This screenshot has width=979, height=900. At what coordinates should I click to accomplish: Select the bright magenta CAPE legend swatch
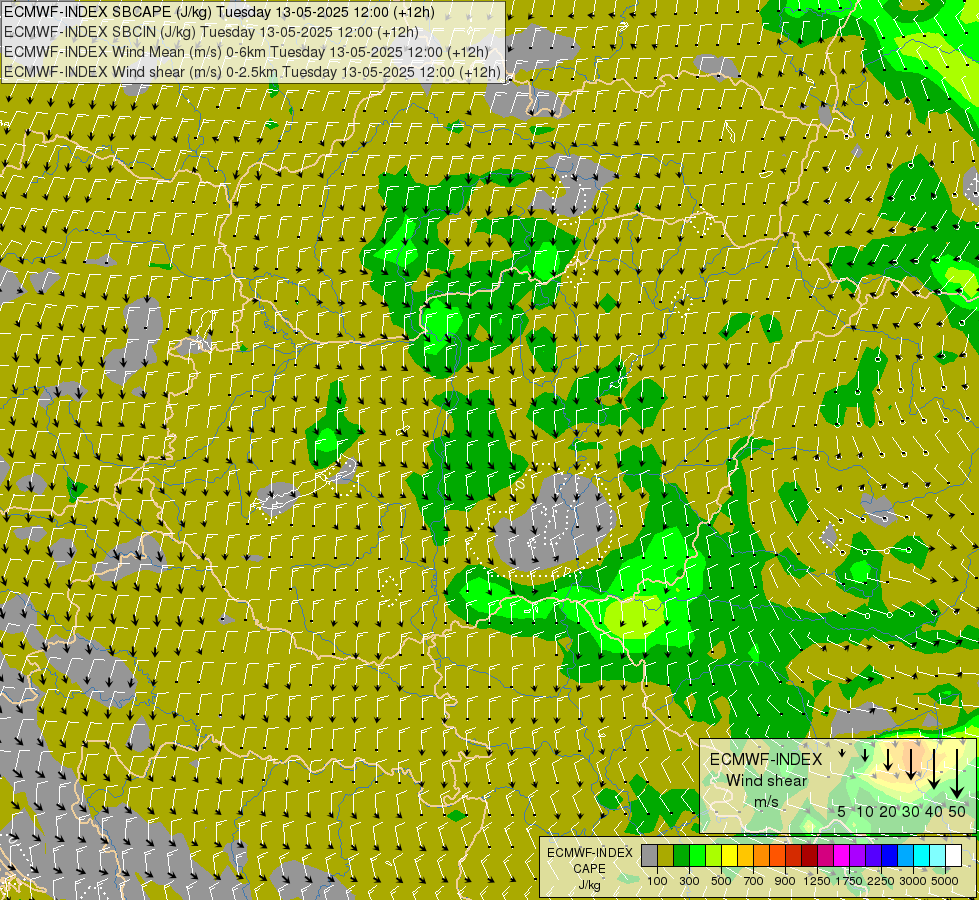coord(841,856)
